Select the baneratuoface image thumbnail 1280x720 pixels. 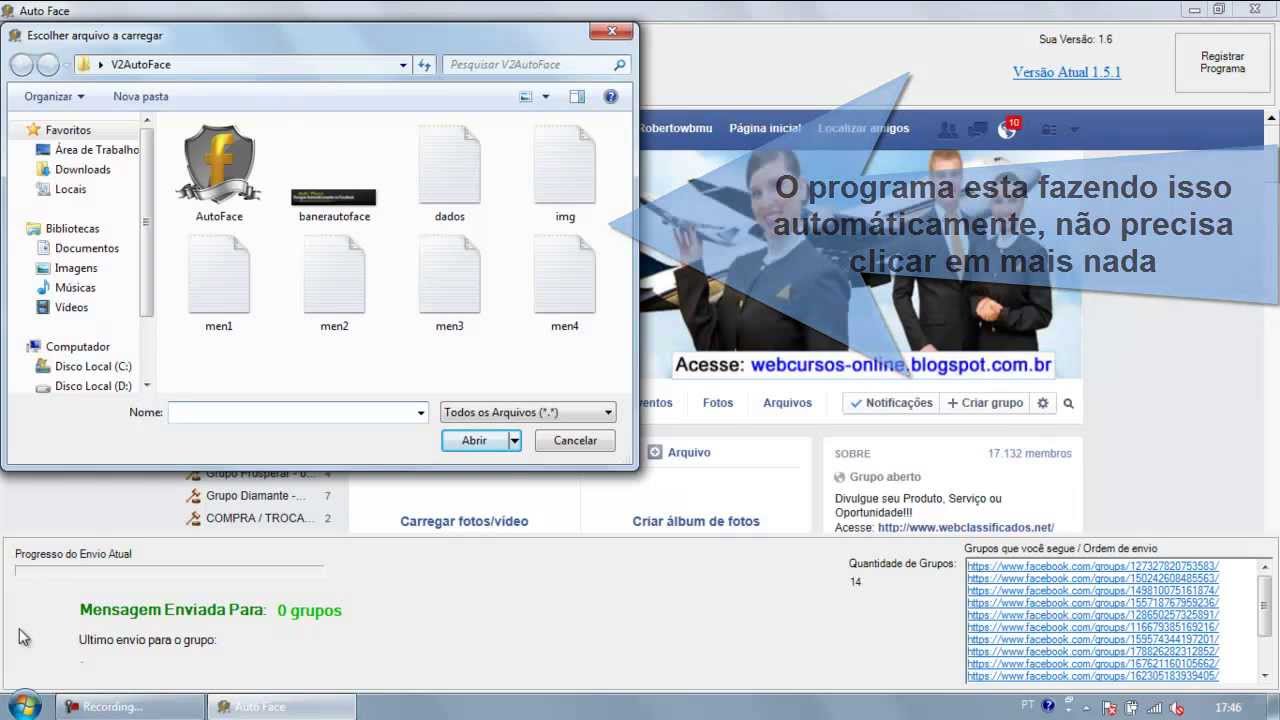pos(334,197)
